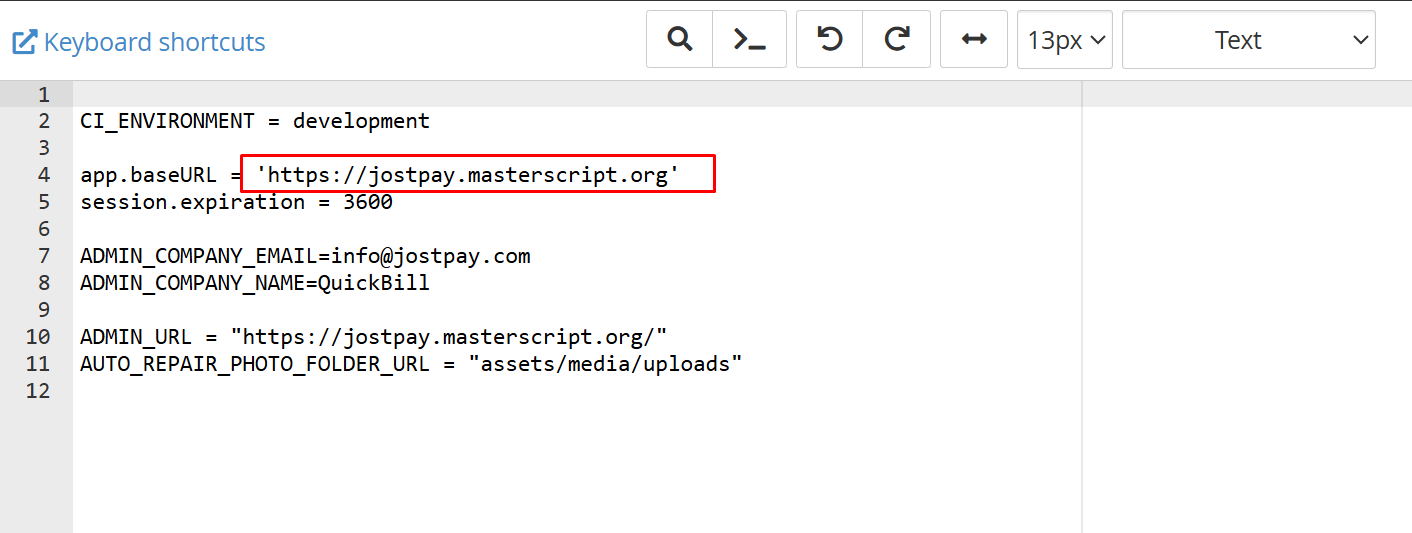Viewport: 1412px width, 533px height.
Task: Open the search tool in editor toolbar
Action: (680, 40)
